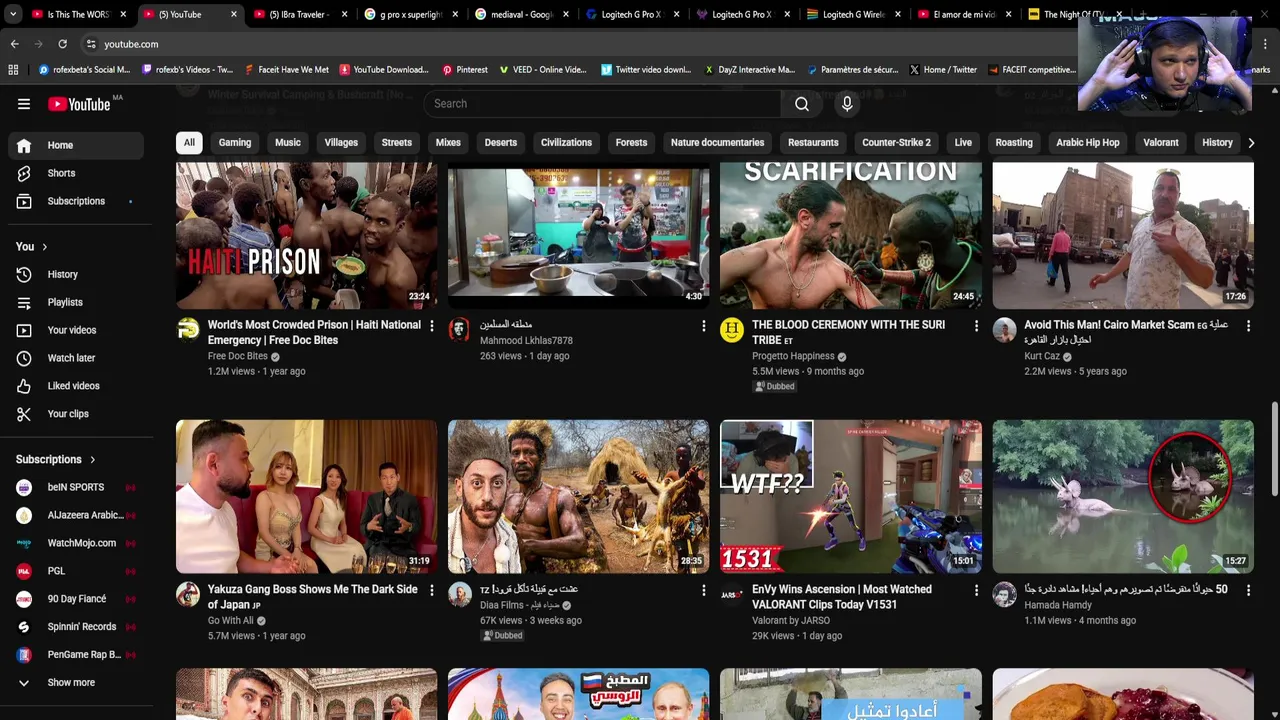Open the browser tab search dropdown
1280x720 pixels.
pyautogui.click(x=12, y=14)
